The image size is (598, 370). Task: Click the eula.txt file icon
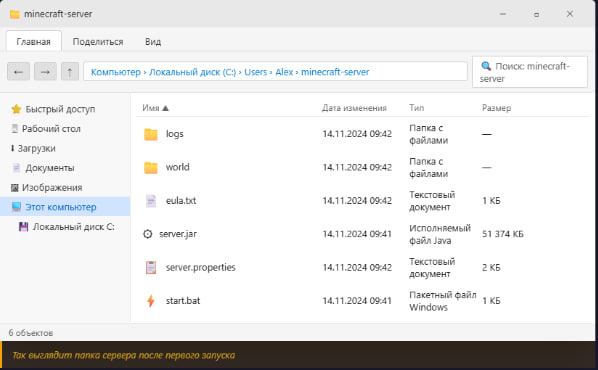151,201
